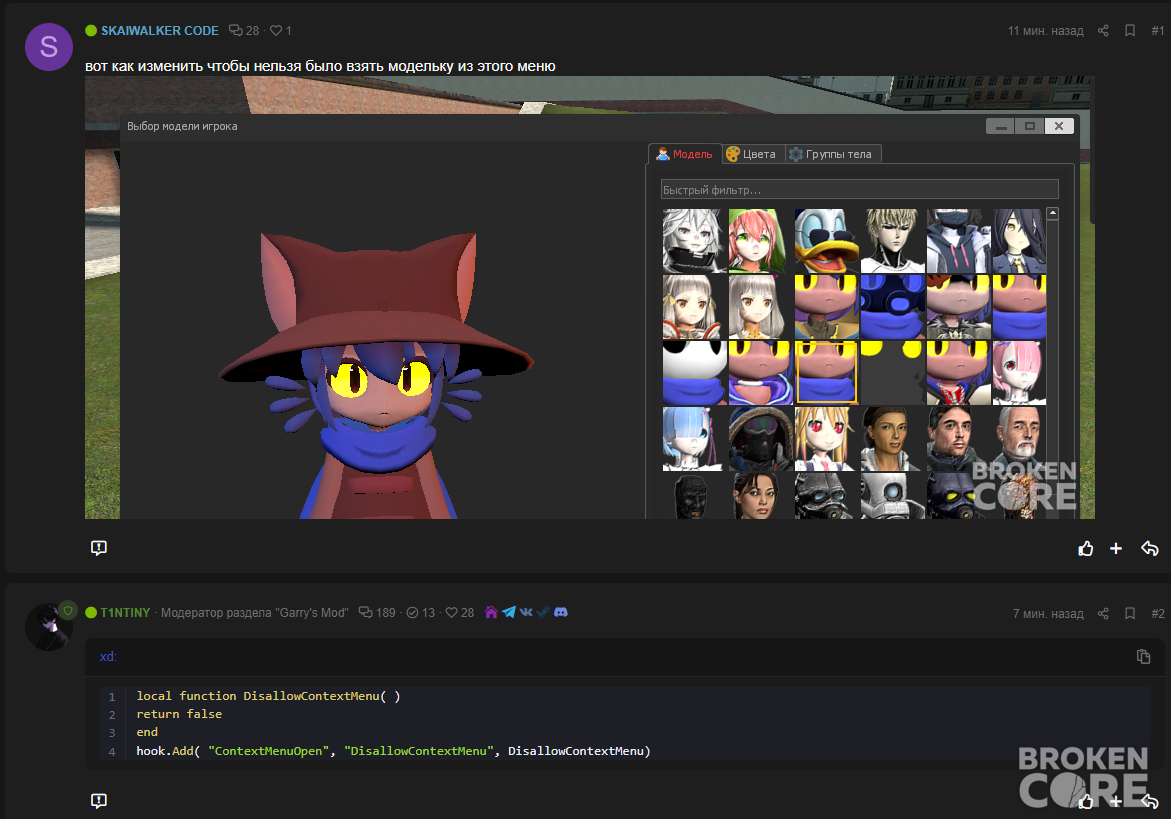The image size is (1171, 819).
Task: Open T1NTINY's Discord profile icon
Action: tap(561, 612)
